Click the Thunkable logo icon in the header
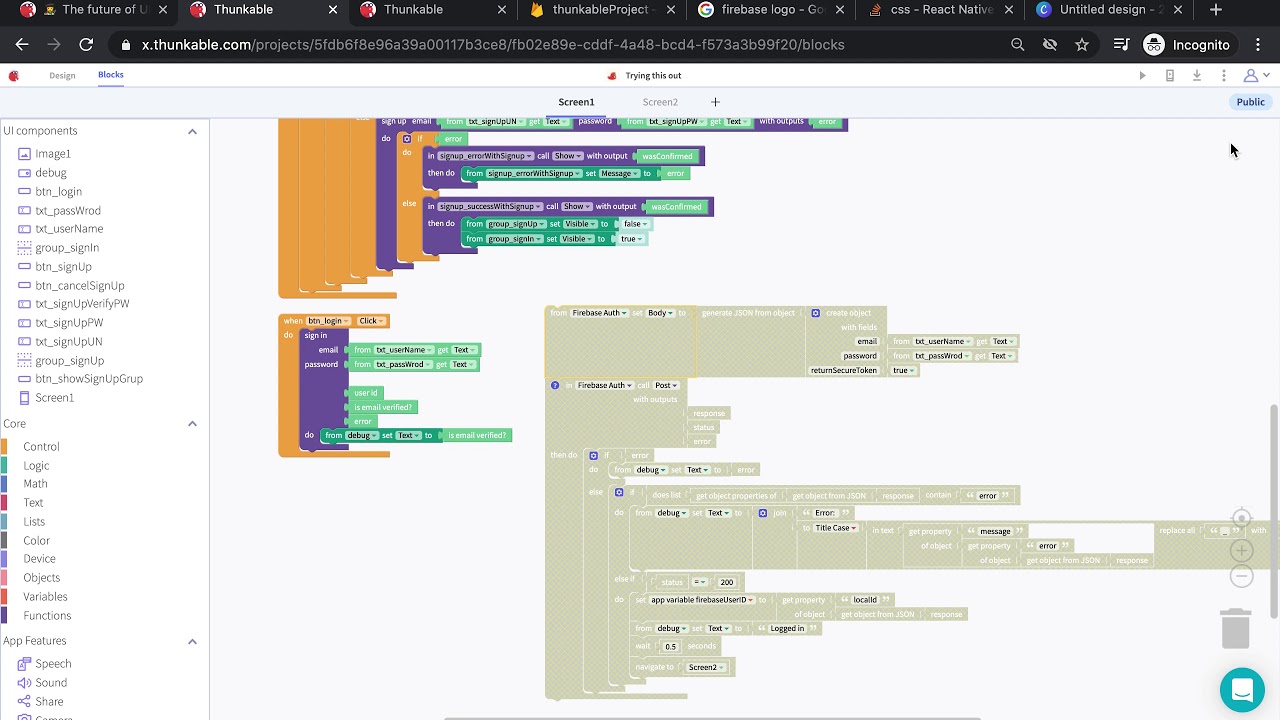Viewport: 1280px width, 720px height. coord(13,76)
